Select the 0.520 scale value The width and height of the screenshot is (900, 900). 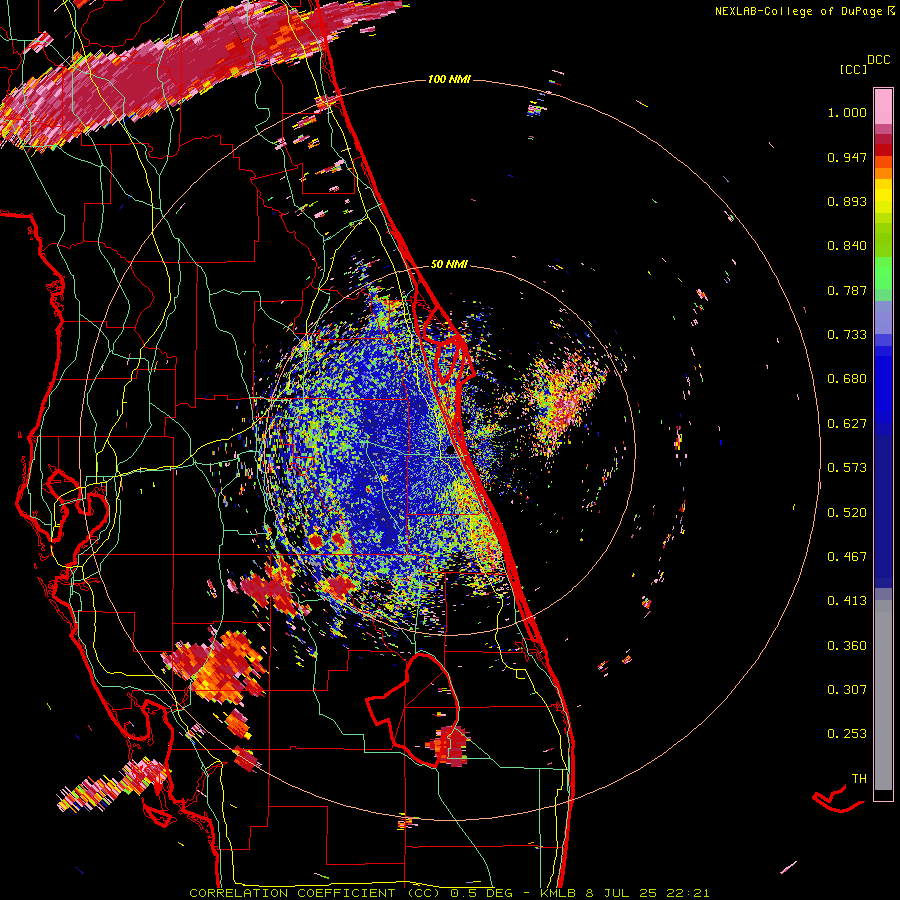pos(847,513)
